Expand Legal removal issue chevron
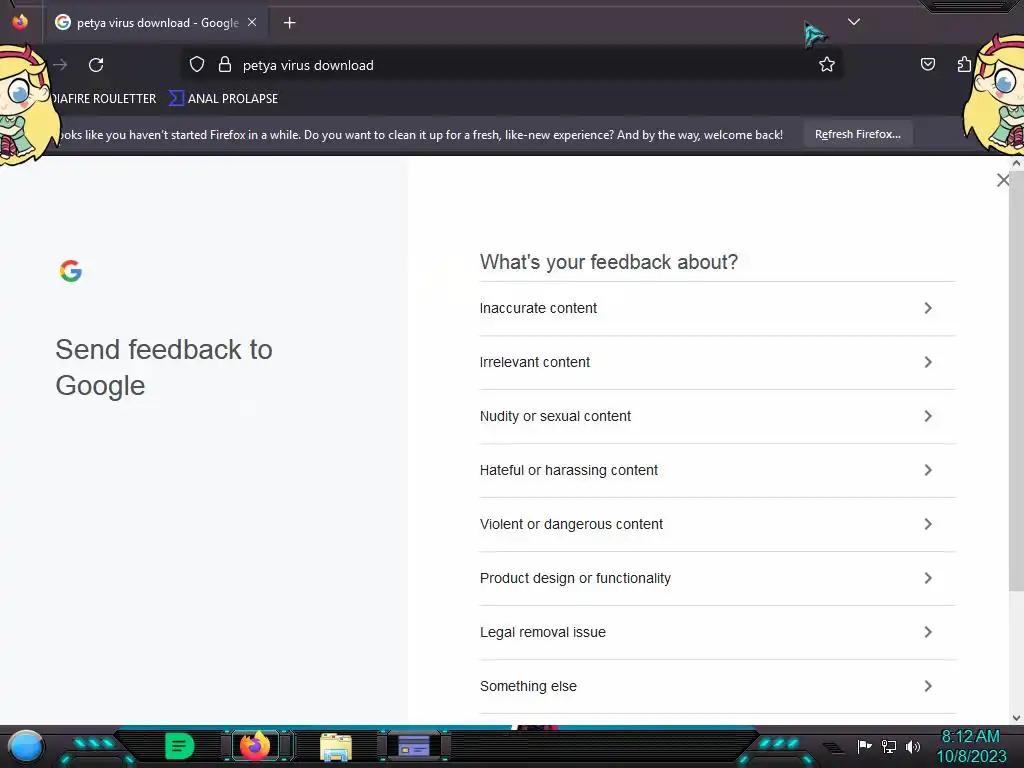The image size is (1024, 768). click(x=928, y=632)
